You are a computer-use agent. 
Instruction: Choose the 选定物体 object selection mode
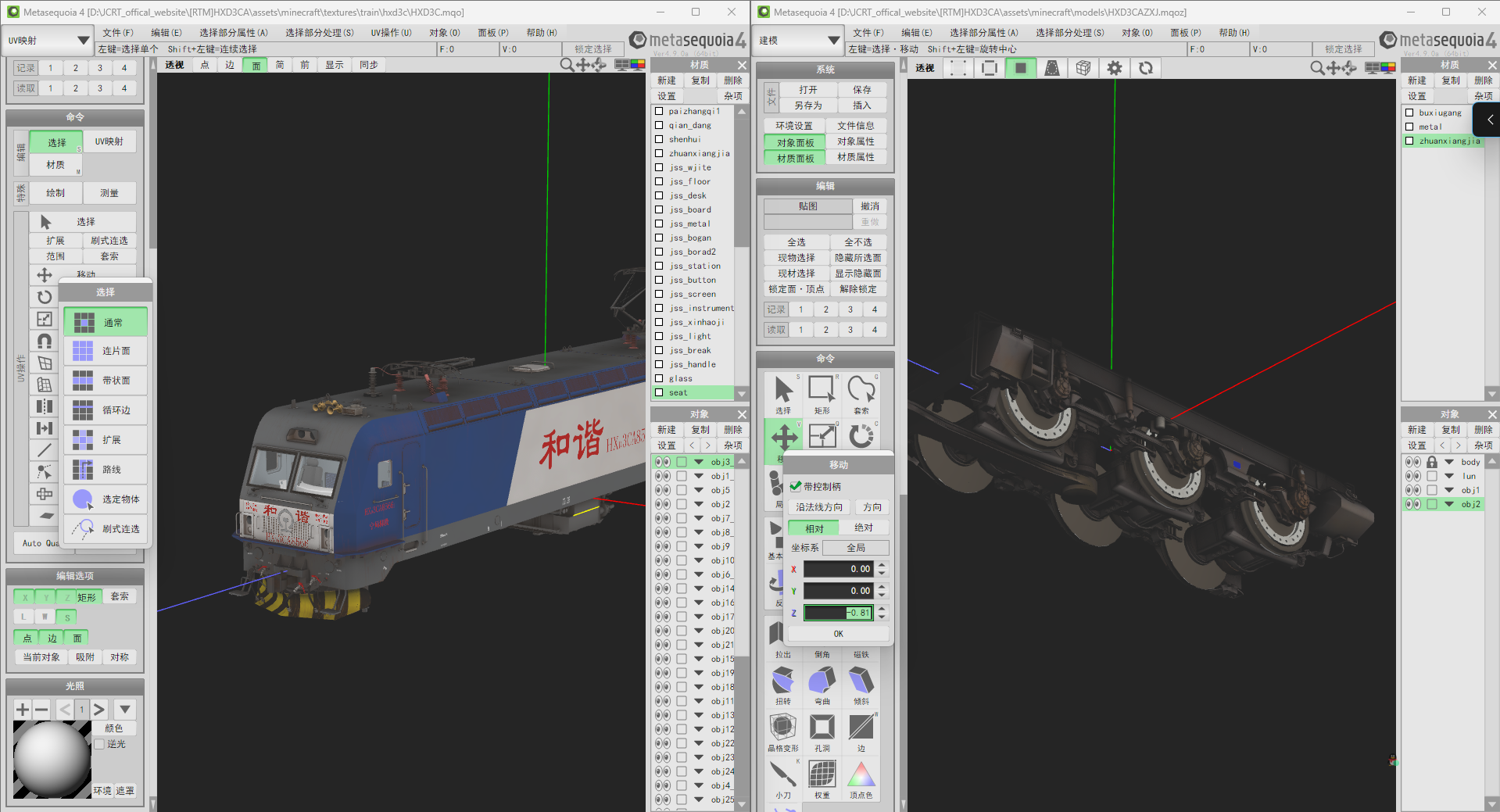[106, 499]
